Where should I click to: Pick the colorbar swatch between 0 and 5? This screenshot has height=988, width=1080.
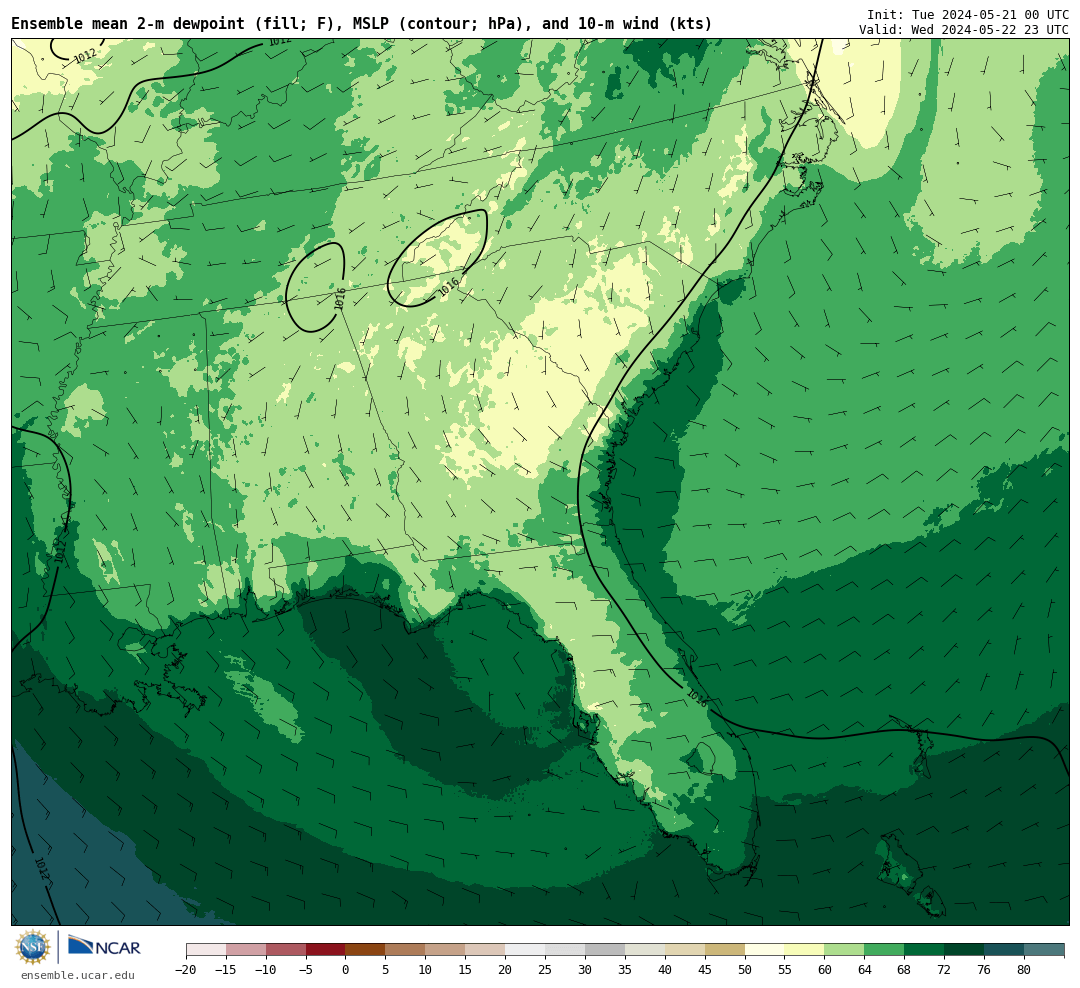tap(366, 950)
